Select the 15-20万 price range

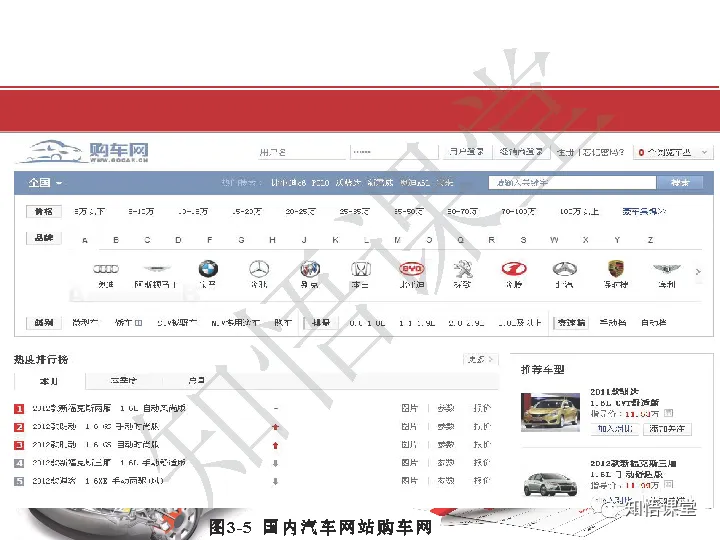[247, 211]
